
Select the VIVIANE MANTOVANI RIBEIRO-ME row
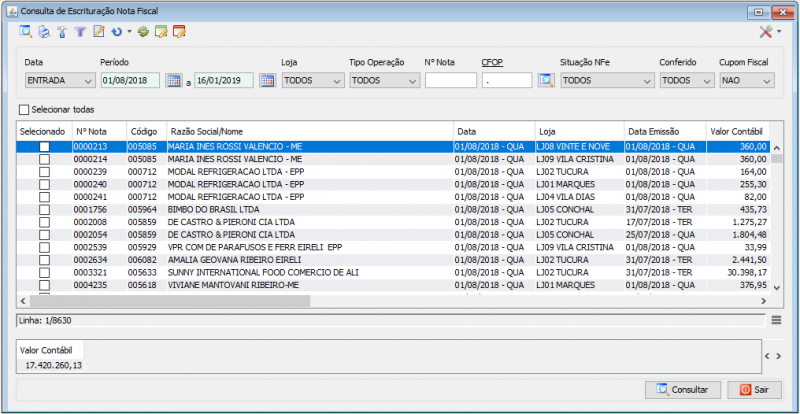pyautogui.click(x=393, y=285)
